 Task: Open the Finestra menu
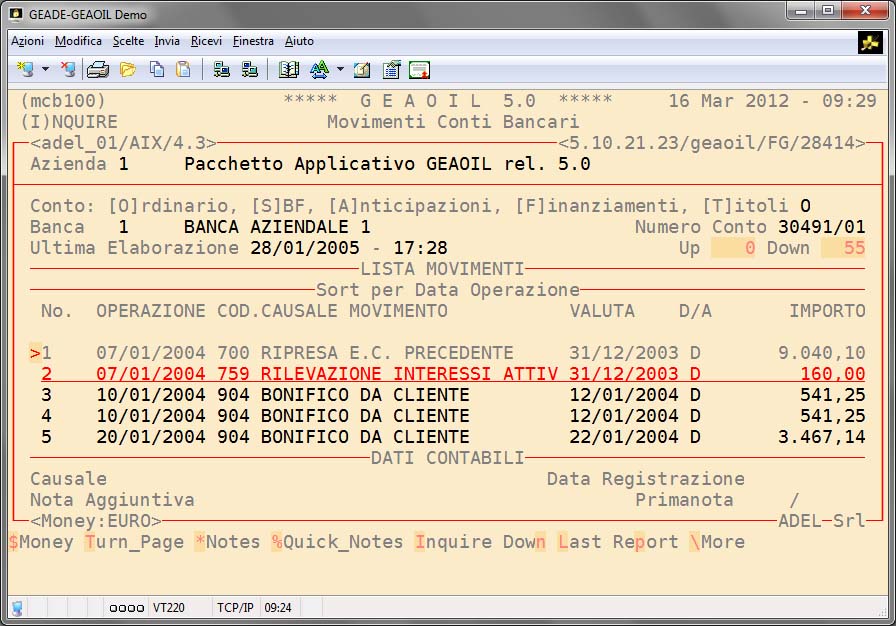coord(253,41)
